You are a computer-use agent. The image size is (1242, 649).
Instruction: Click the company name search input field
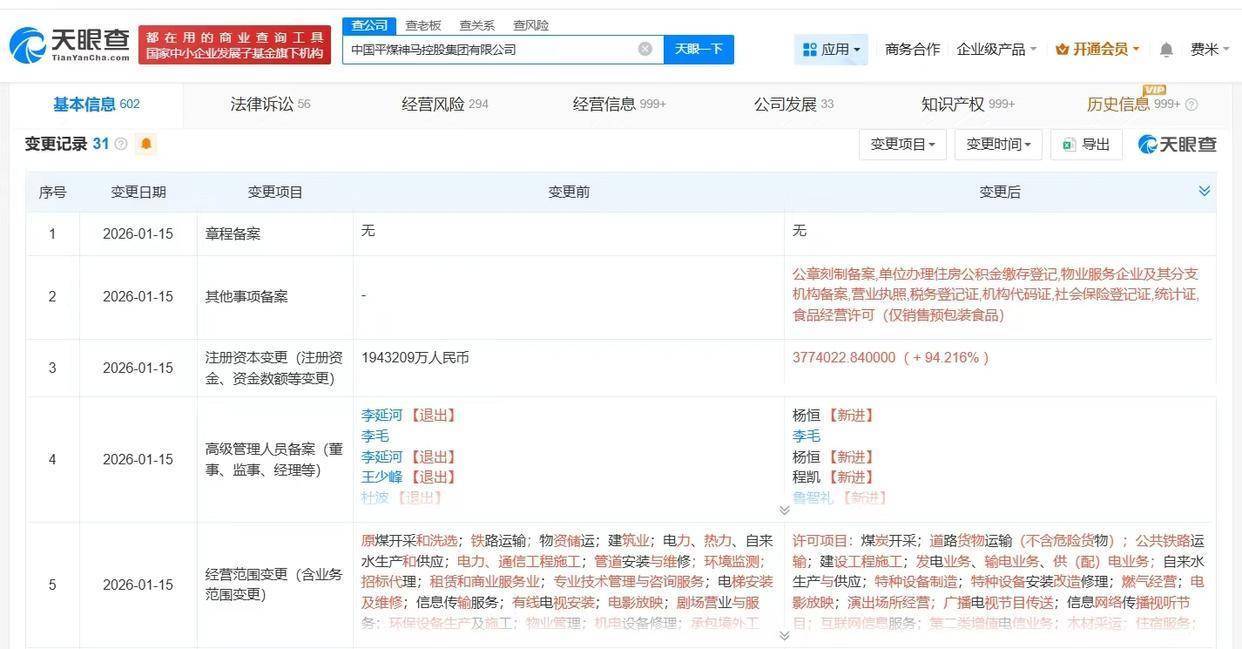pyautogui.click(x=490, y=49)
